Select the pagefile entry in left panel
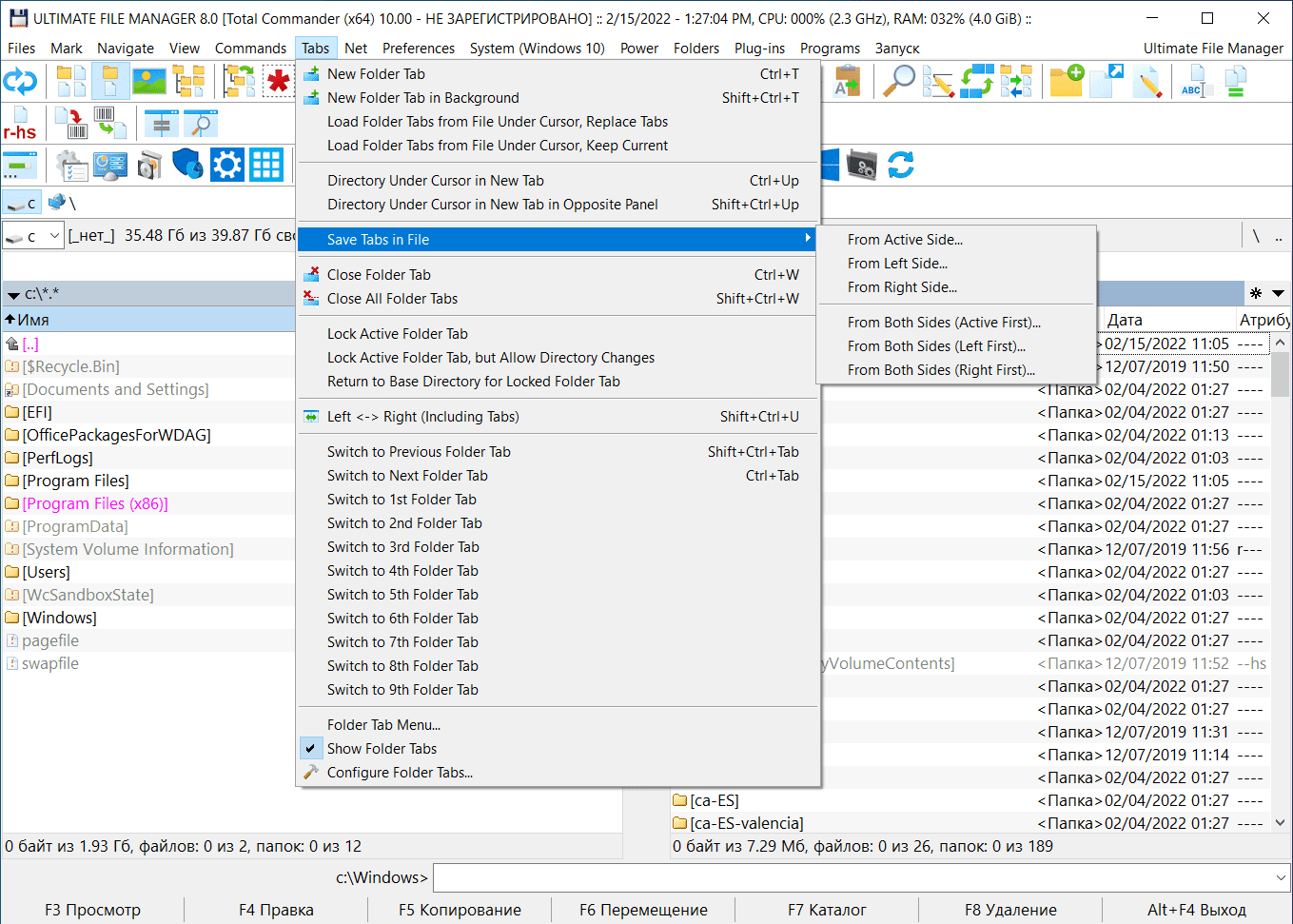 click(x=50, y=640)
